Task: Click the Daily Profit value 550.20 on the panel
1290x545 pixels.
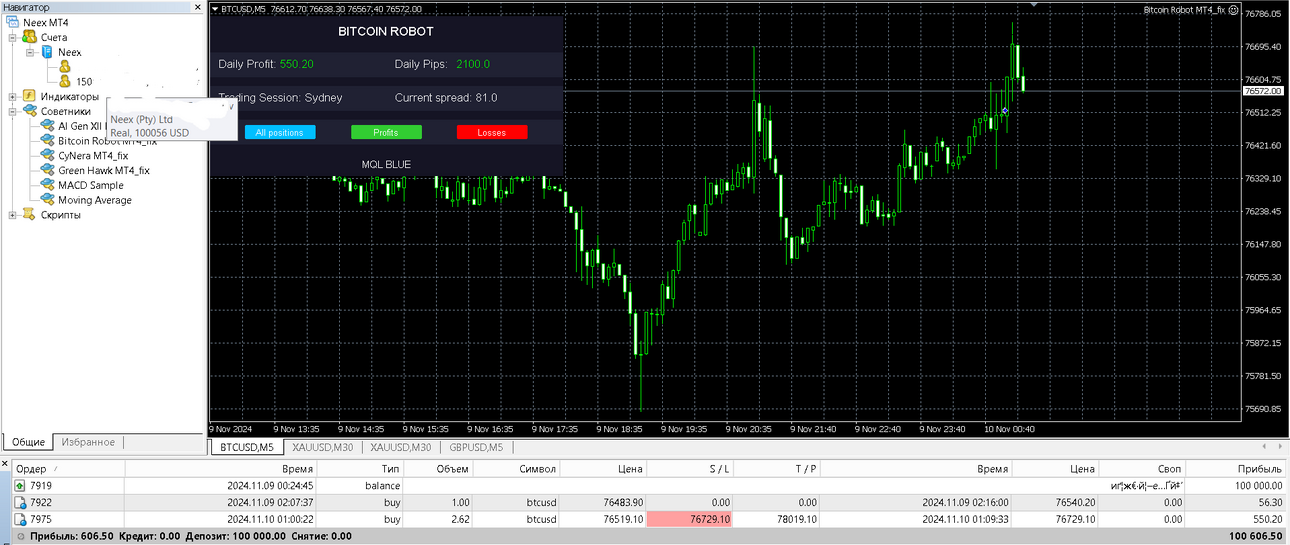Action: click(x=297, y=64)
